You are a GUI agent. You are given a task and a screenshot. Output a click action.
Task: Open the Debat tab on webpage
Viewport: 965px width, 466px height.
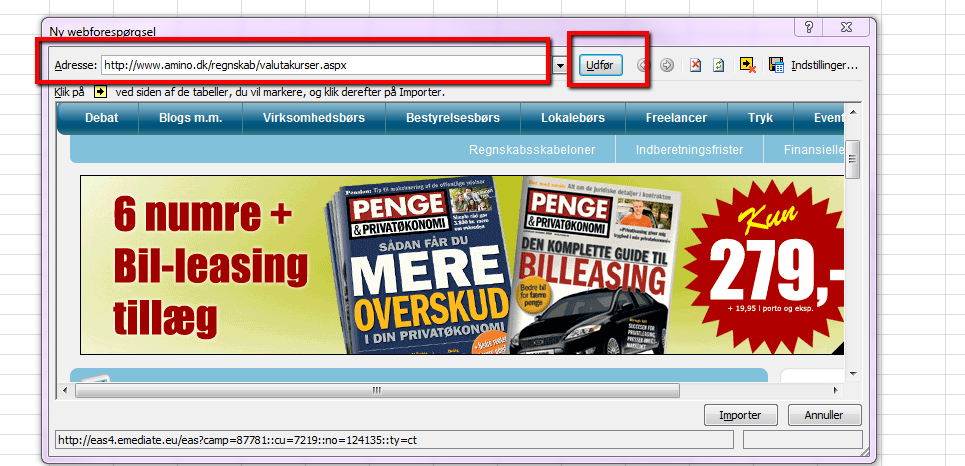click(102, 118)
